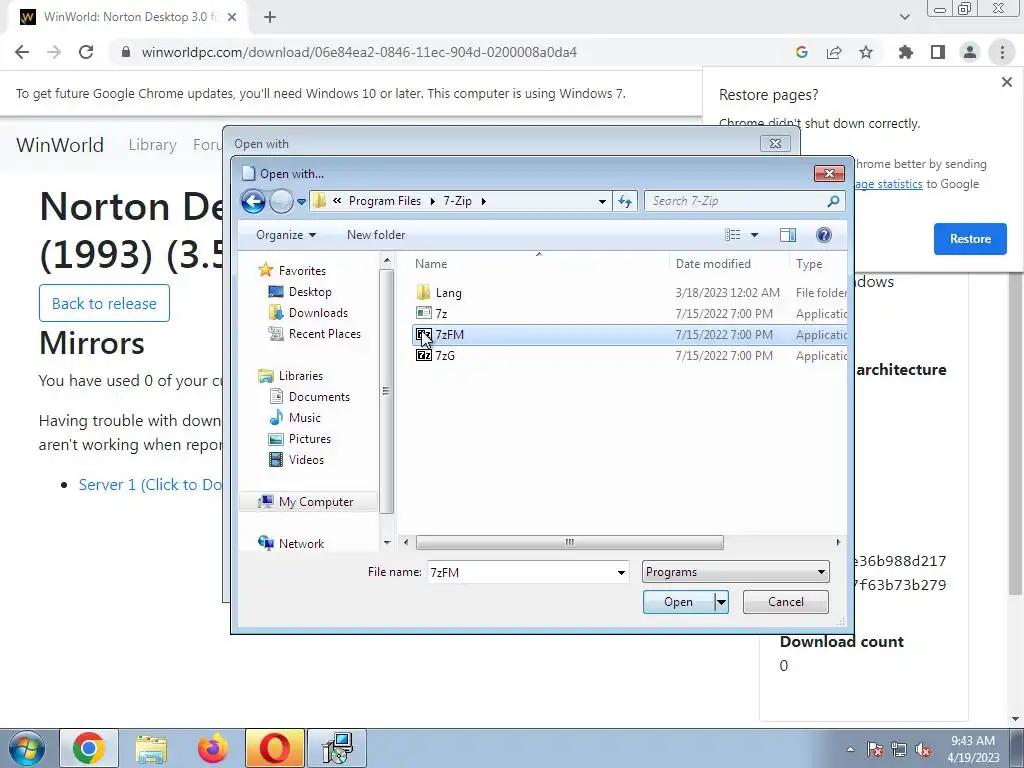This screenshot has width=1024, height=768.
Task: Open Opera from the taskbar
Action: point(275,748)
